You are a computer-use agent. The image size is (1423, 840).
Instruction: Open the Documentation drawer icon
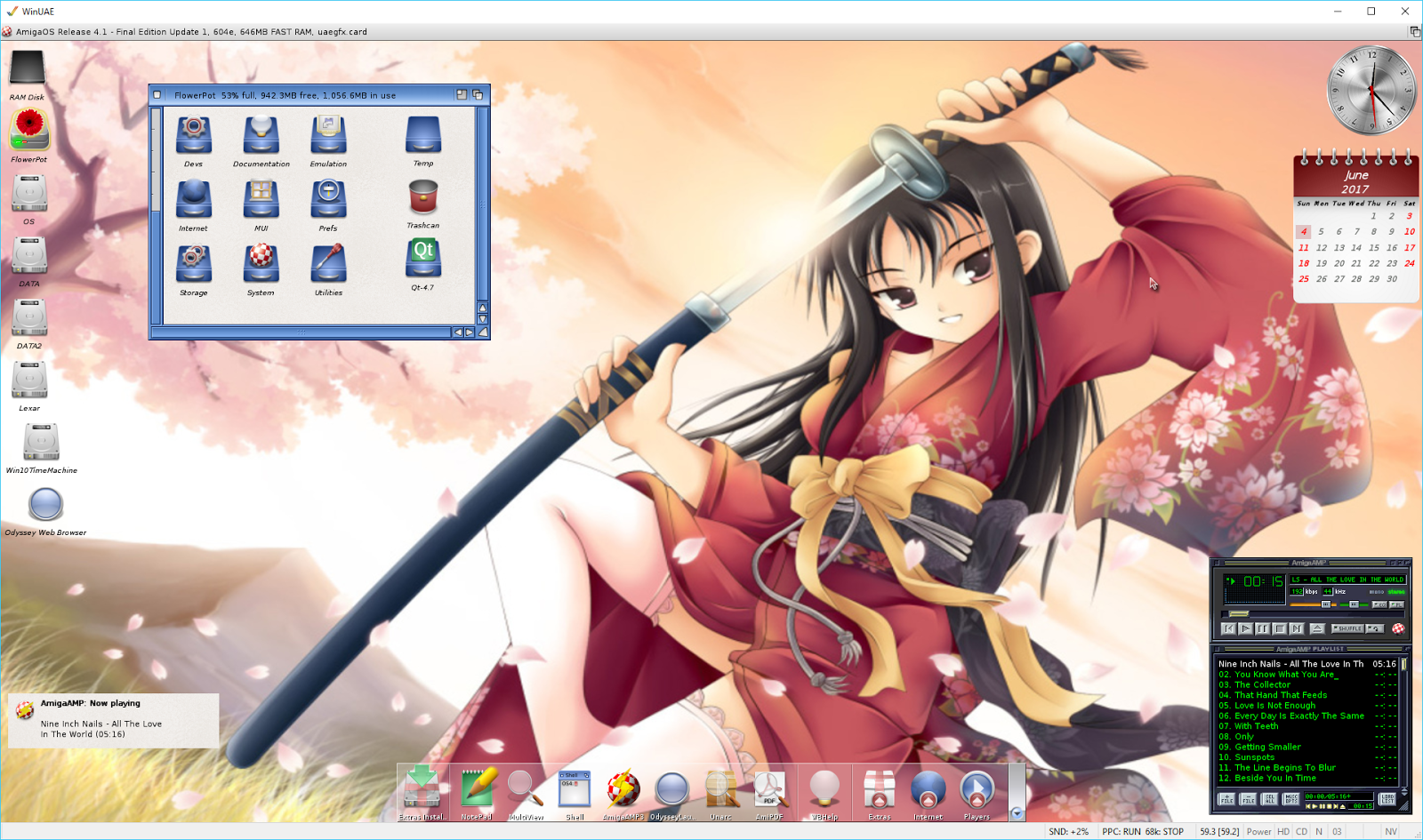tap(261, 140)
